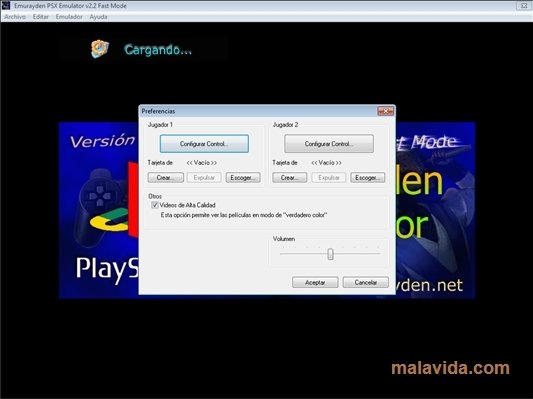Click Configurar Control for Jugador 2
Viewport: 533px width, 399px height.
pyautogui.click(x=329, y=144)
